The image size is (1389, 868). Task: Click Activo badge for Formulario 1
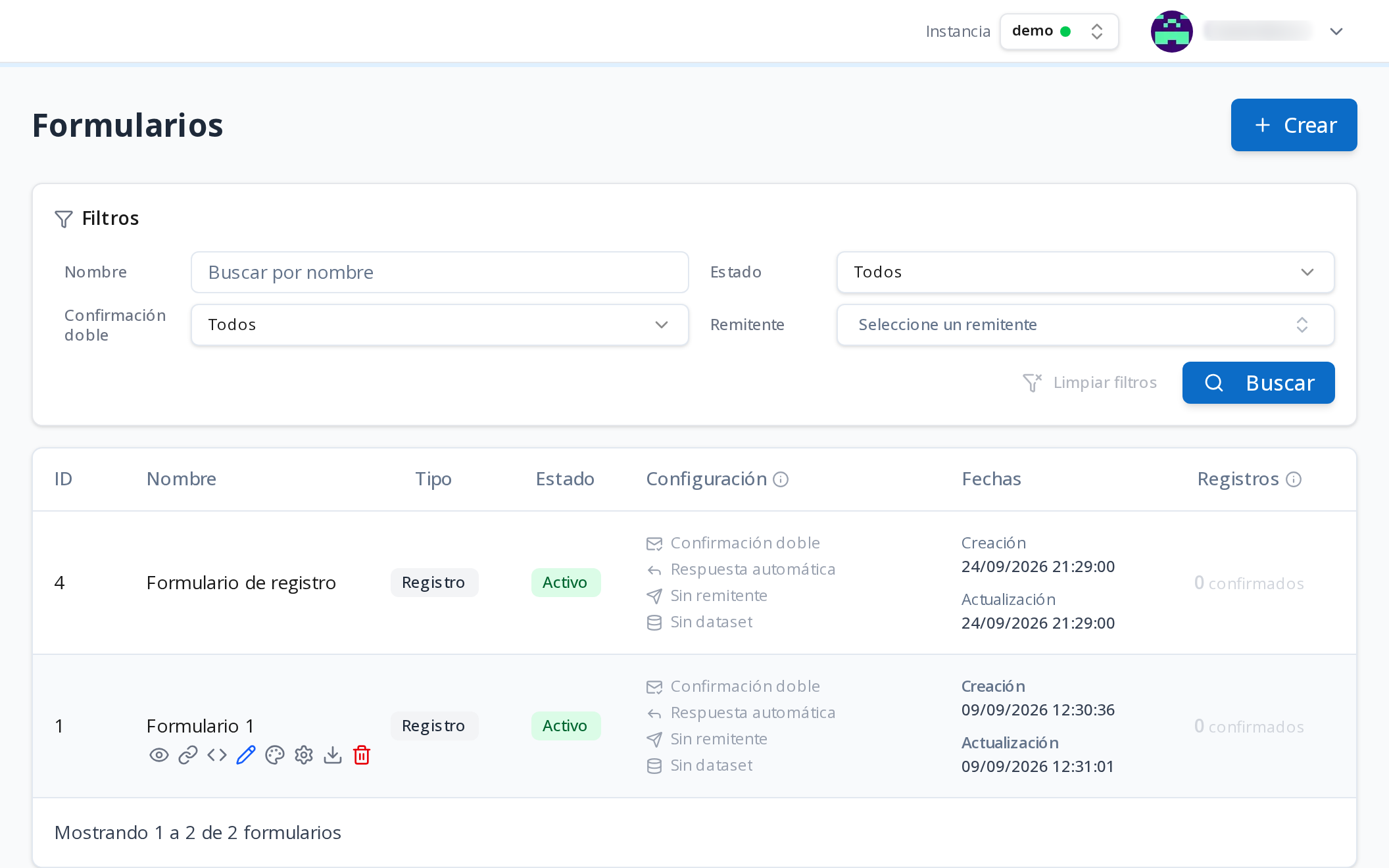coord(566,726)
